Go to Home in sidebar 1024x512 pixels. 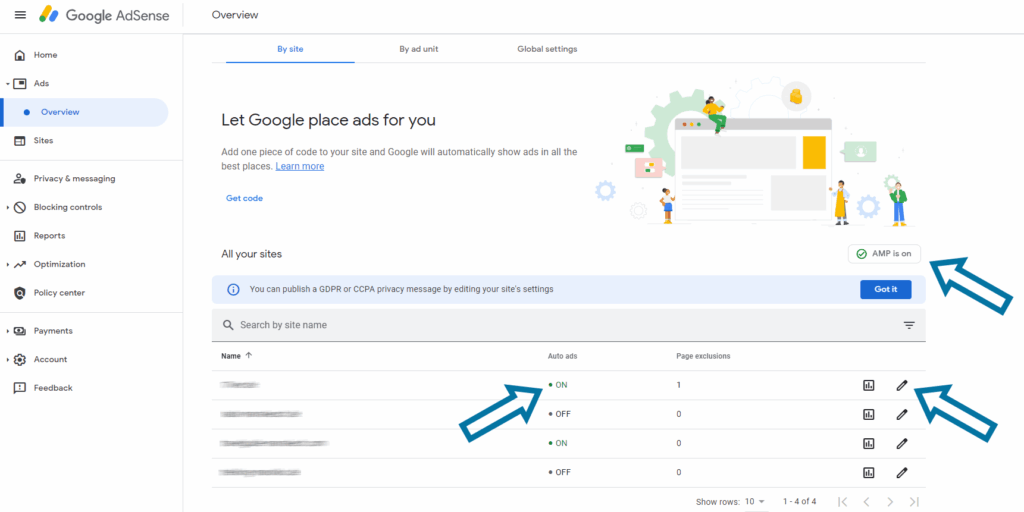[45, 55]
